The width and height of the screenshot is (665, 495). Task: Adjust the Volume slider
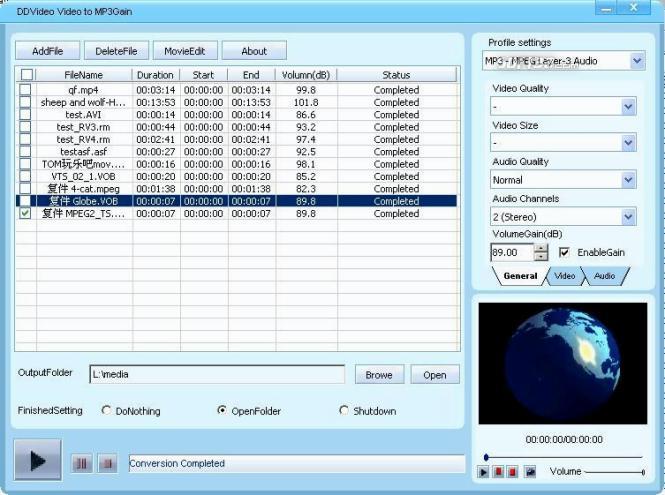click(x=614, y=472)
